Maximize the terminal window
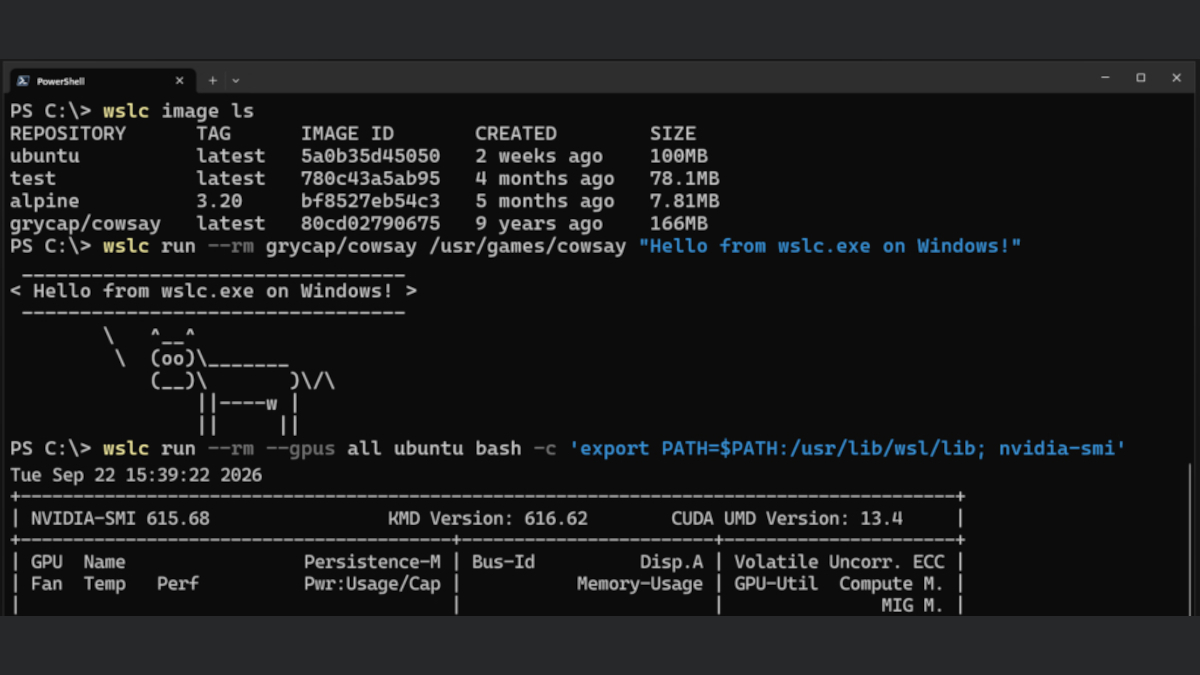Screen dimensions: 1200x675 [1140, 78]
